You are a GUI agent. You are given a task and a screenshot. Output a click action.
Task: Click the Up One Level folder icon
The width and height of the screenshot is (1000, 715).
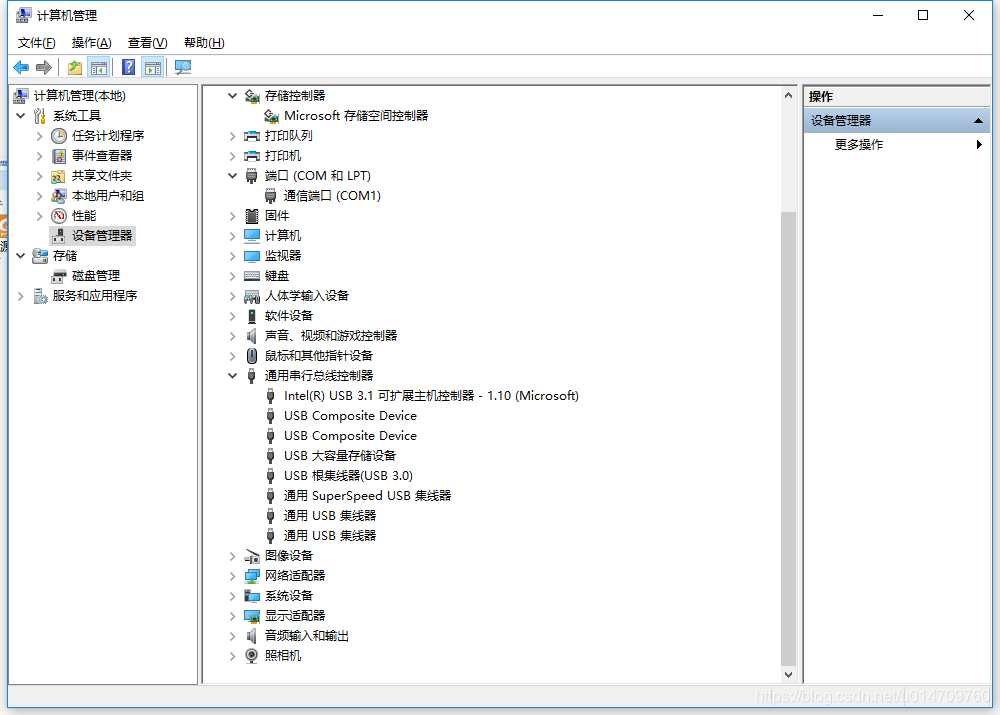click(75, 67)
